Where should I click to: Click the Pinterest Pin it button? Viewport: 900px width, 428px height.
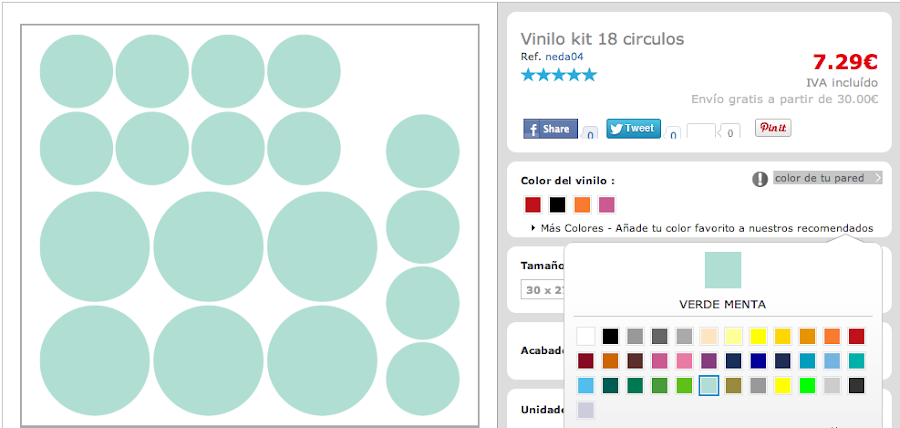tap(772, 128)
